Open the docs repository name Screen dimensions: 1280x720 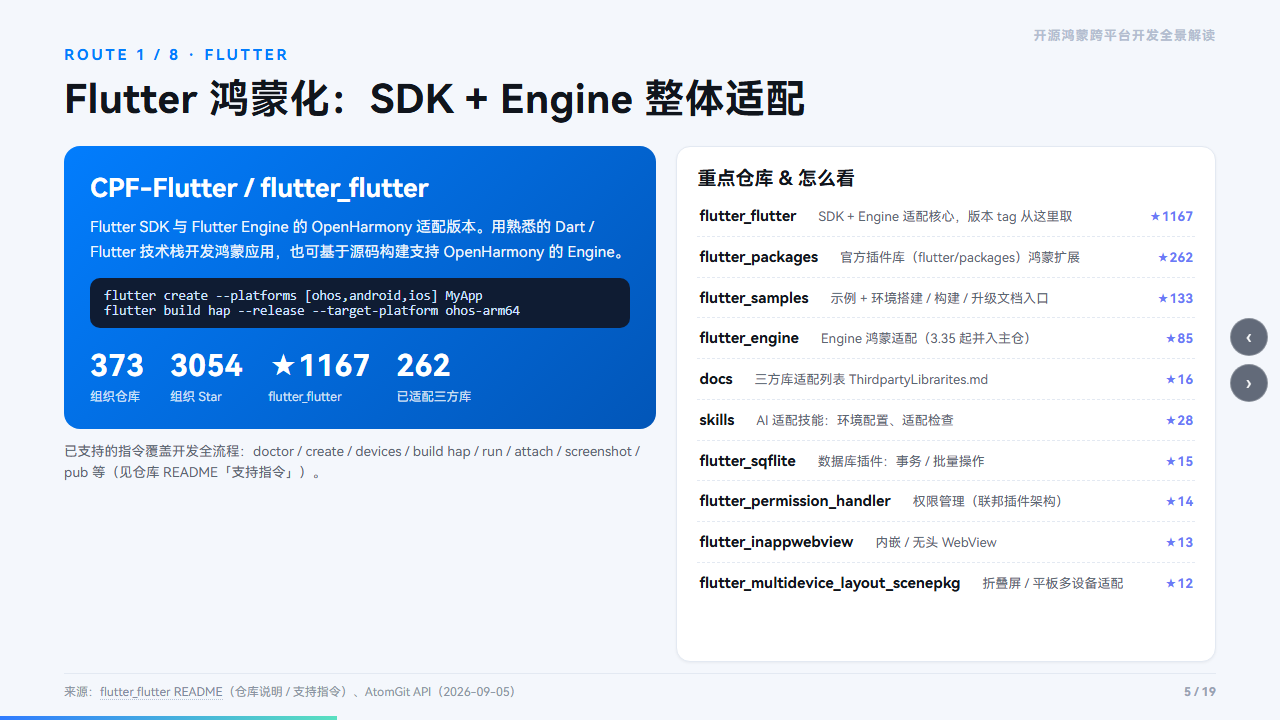716,379
